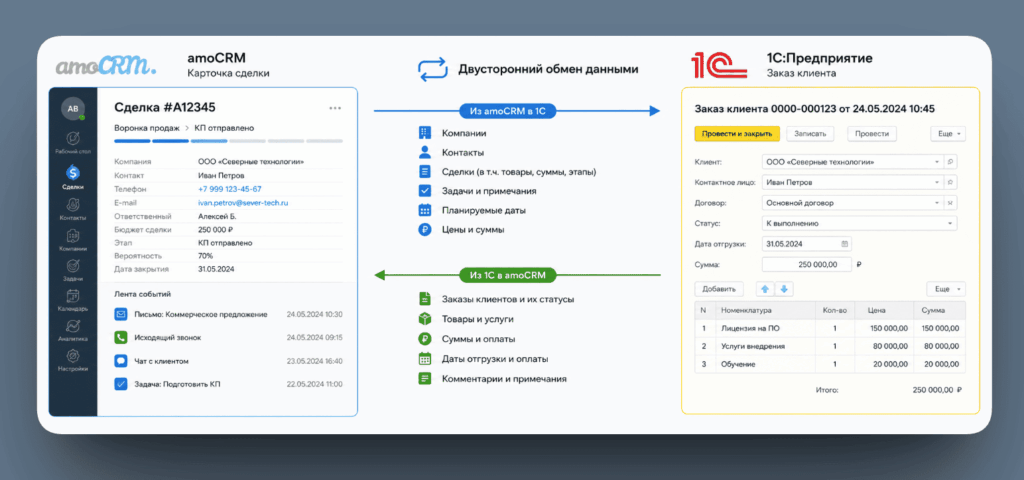This screenshot has height=480, width=1024.
Task: Click the AB user avatar
Action: (x=73, y=109)
